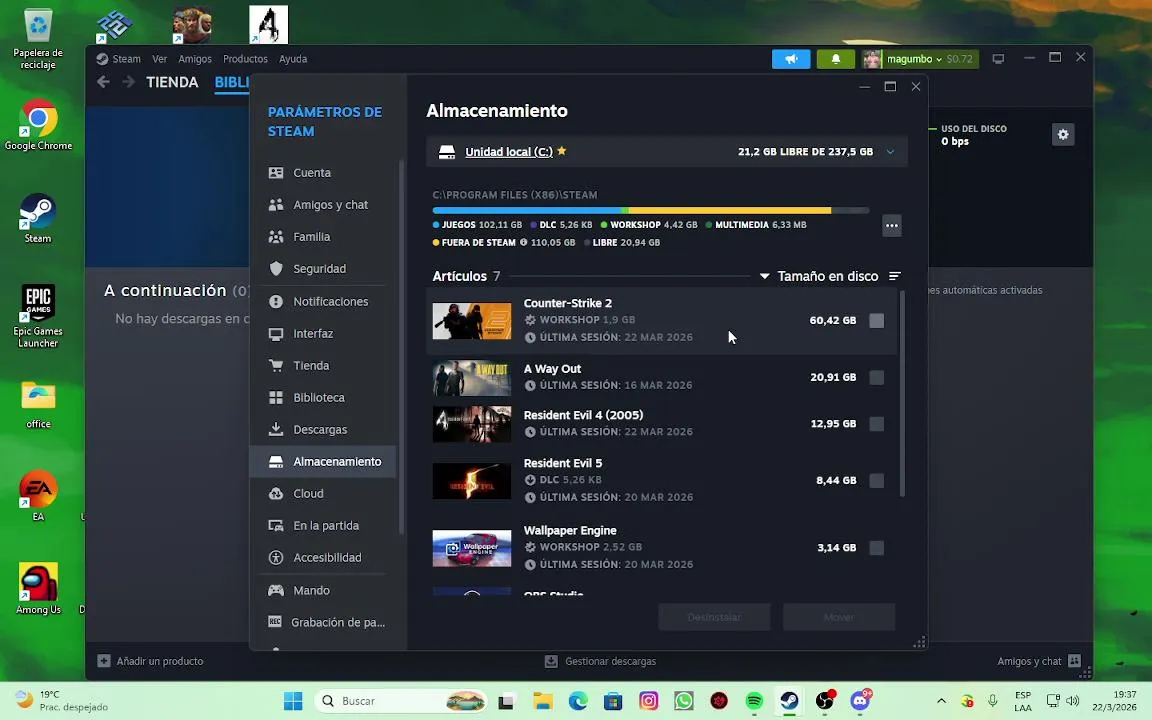The image size is (1152, 720).
Task: Click the Resident Evil 5 thumbnail
Action: pyautogui.click(x=472, y=481)
